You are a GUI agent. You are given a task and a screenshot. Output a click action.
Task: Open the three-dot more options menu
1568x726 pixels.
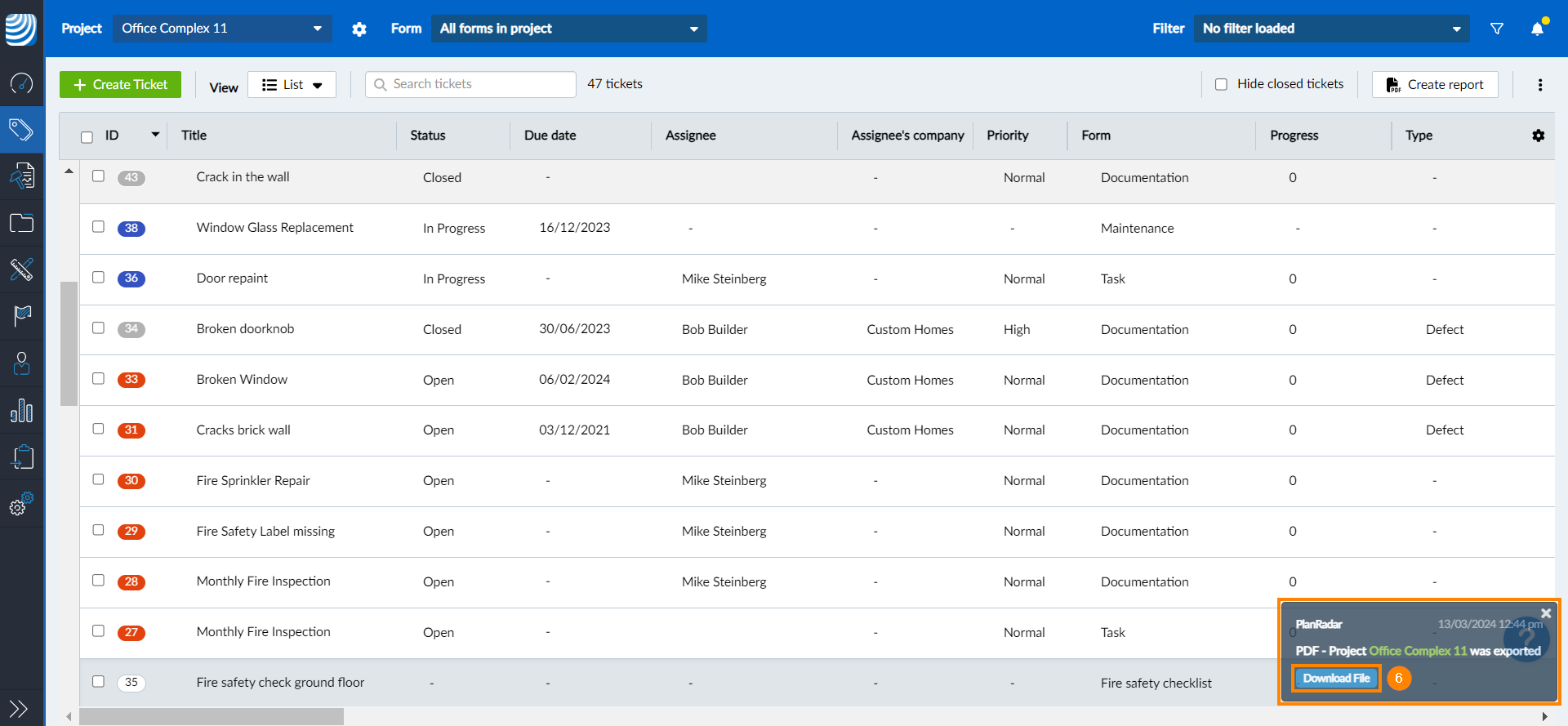click(x=1540, y=85)
